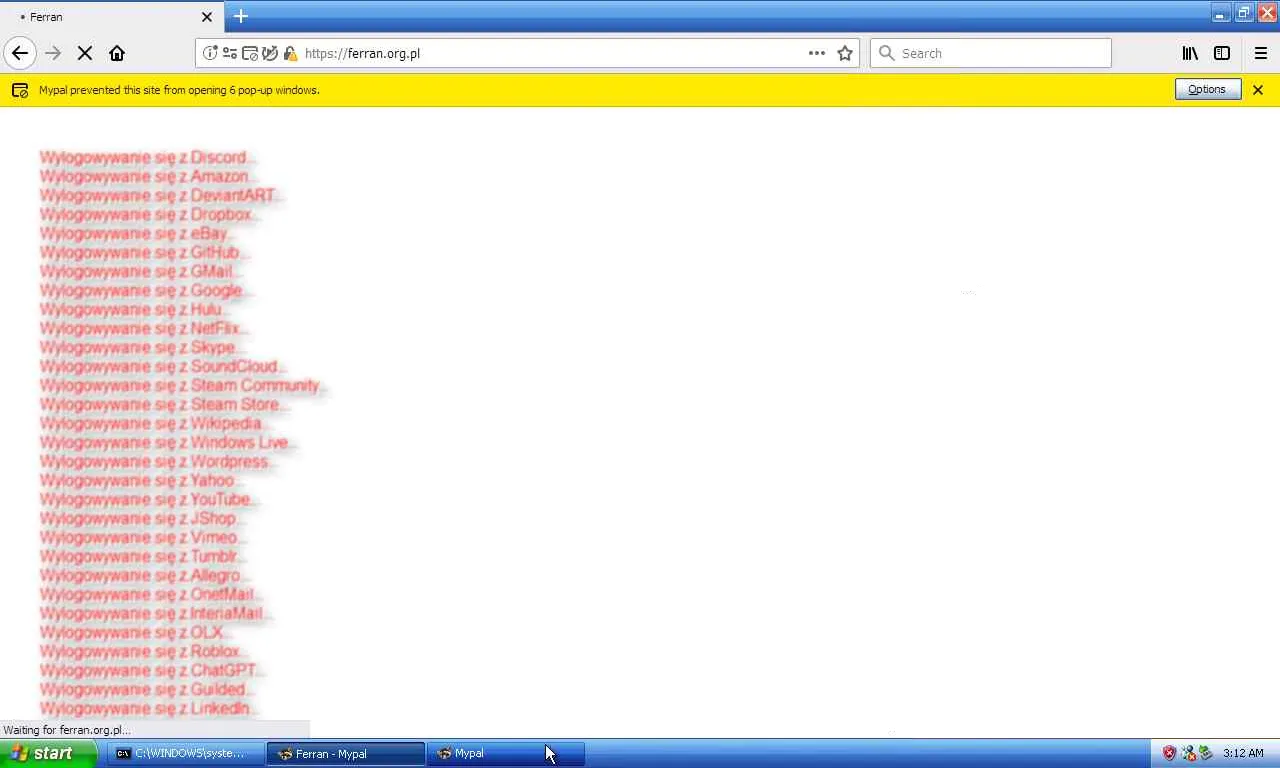Open page actions three-dot menu
This screenshot has height=768, width=1280.
[817, 53]
